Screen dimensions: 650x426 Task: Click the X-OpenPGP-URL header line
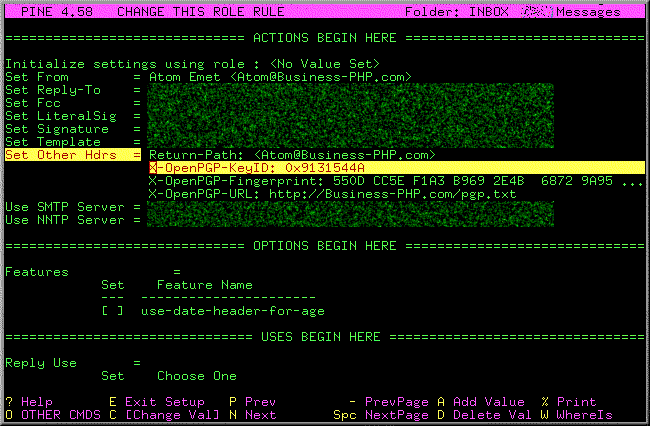pos(332,194)
